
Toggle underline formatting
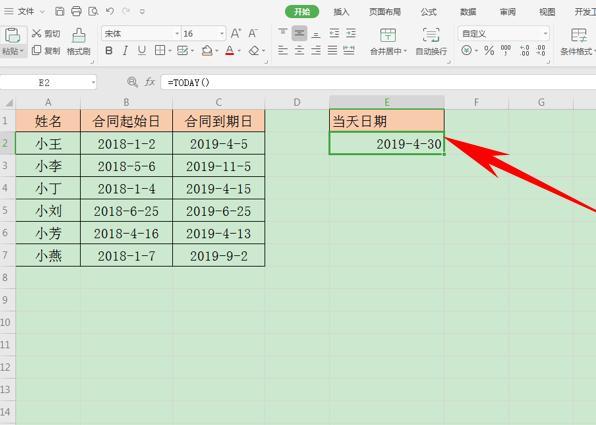pos(142,50)
